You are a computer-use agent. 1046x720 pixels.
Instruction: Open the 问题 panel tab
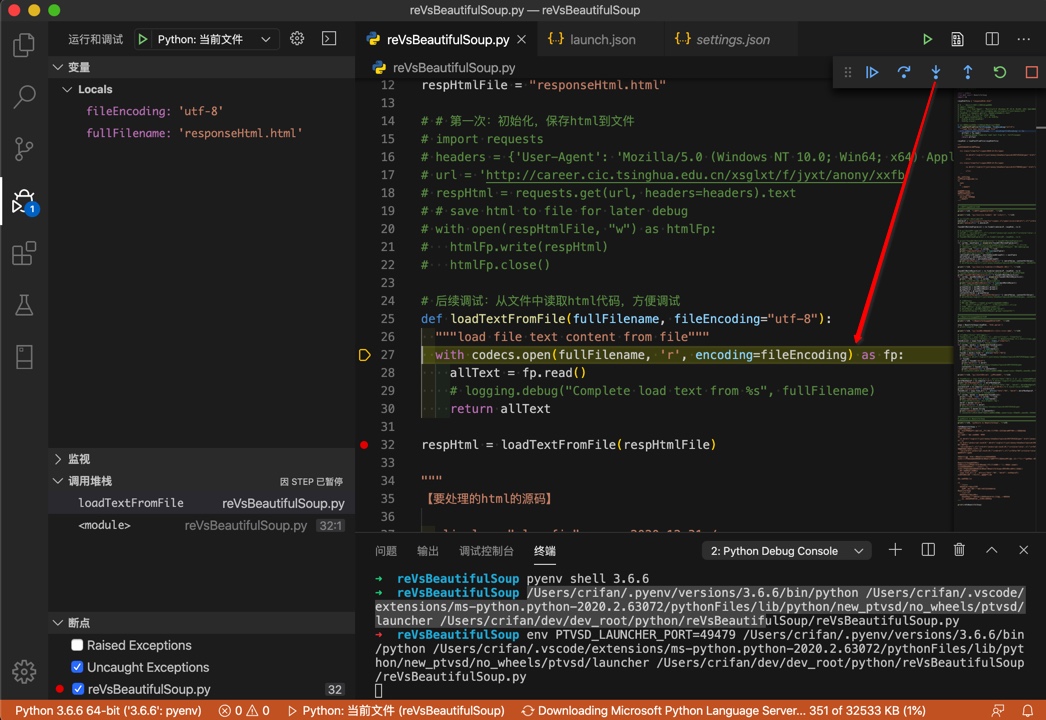386,551
